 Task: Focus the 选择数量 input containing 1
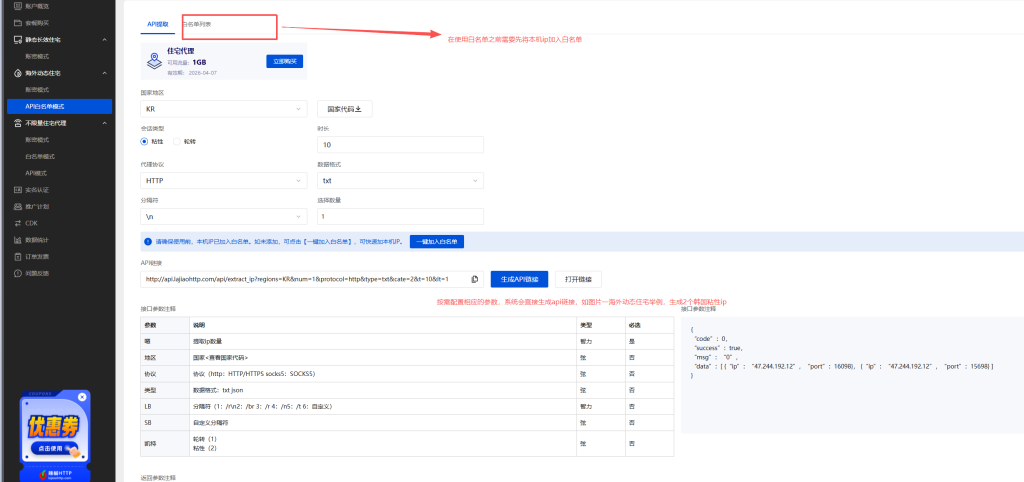[400, 216]
